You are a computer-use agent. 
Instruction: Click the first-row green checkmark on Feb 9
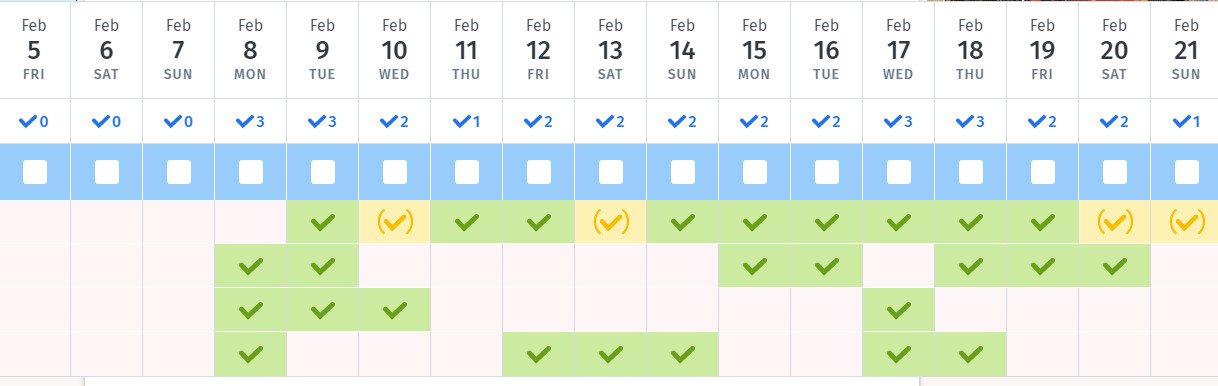pyautogui.click(x=323, y=222)
